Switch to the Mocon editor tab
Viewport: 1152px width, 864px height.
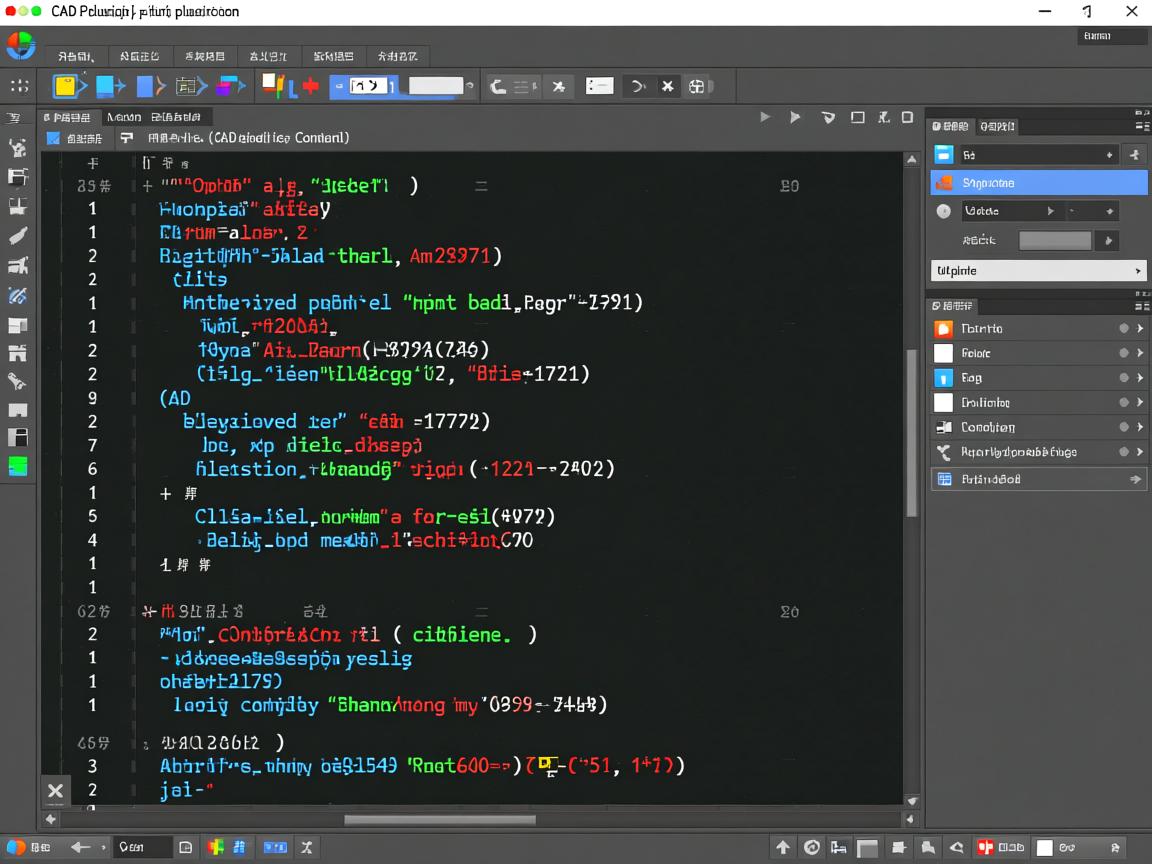point(123,117)
